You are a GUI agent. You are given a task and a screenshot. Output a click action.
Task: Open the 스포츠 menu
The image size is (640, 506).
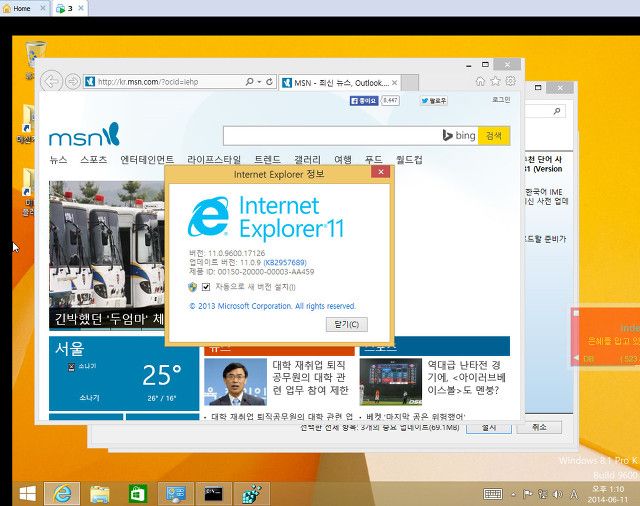pyautogui.click(x=93, y=160)
